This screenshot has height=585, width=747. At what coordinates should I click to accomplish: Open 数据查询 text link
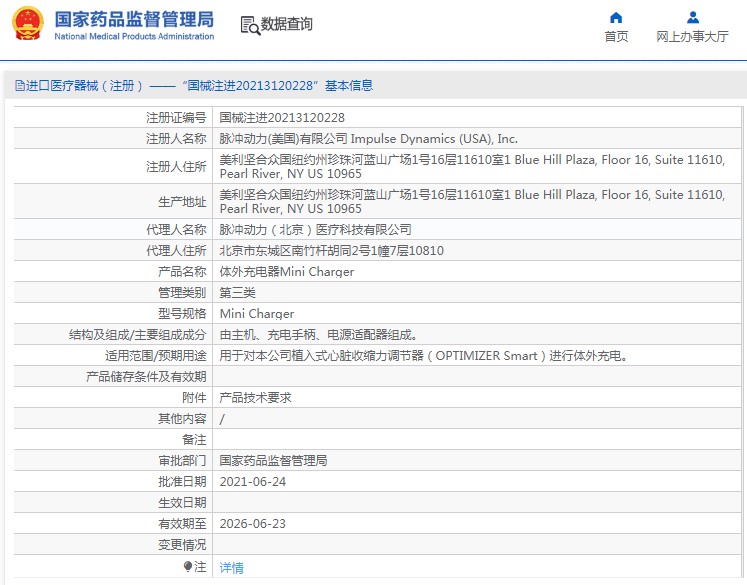click(287, 24)
